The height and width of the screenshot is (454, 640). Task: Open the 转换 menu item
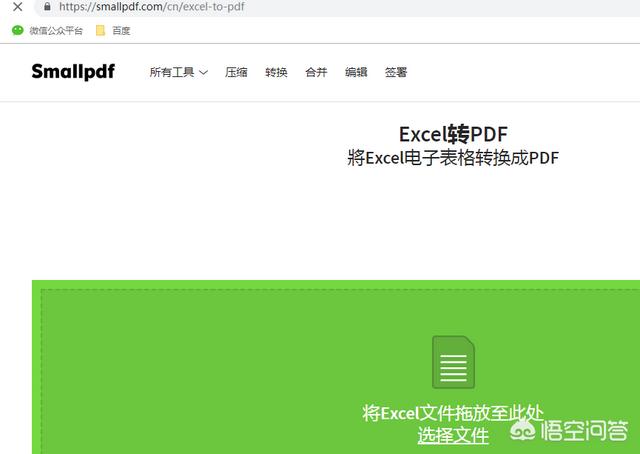click(x=276, y=72)
